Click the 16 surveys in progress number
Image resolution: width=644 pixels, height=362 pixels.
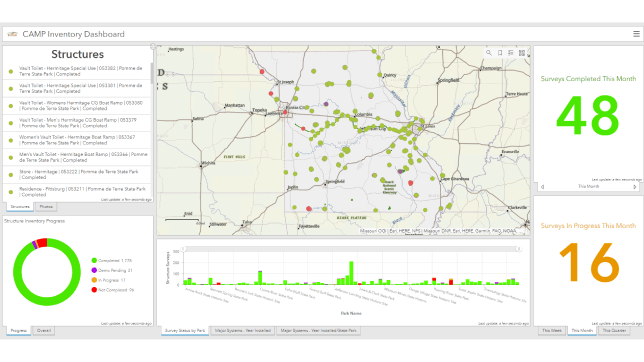[589, 262]
